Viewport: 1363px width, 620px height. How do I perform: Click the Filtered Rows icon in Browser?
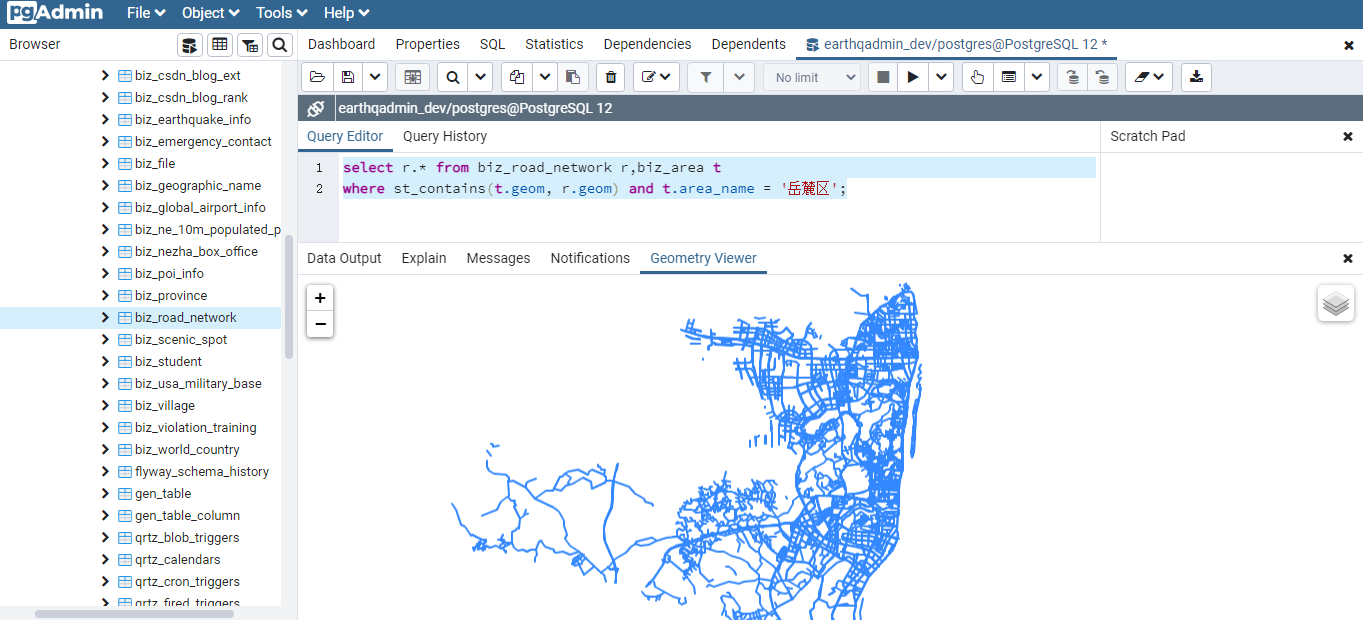pos(250,44)
